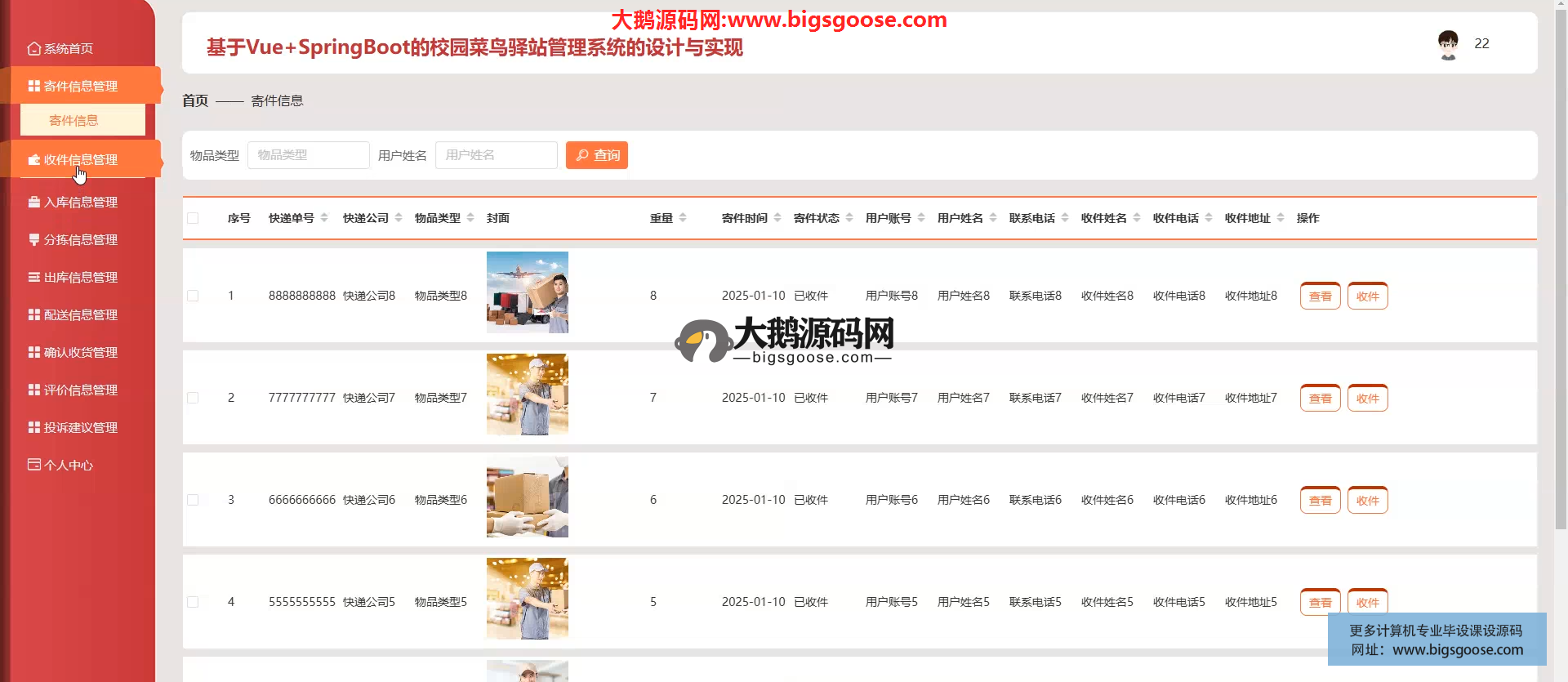Click the user avatar at top right
Screen dimensions: 1568x682
click(x=1448, y=44)
